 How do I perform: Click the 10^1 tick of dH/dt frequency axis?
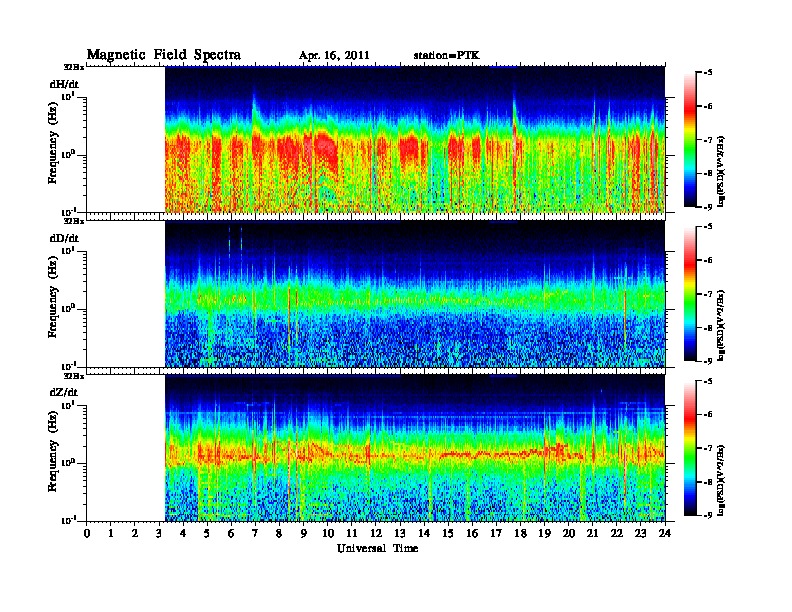pos(69,97)
